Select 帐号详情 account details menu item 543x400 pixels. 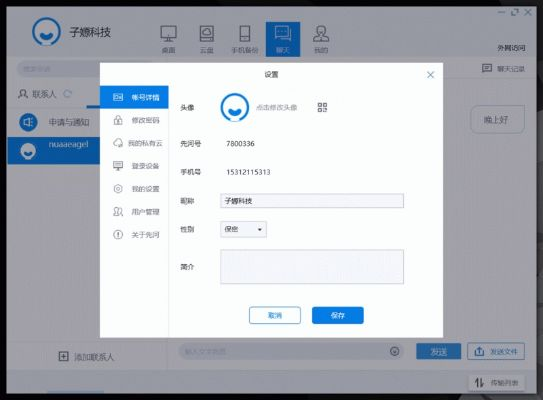[x=134, y=97]
